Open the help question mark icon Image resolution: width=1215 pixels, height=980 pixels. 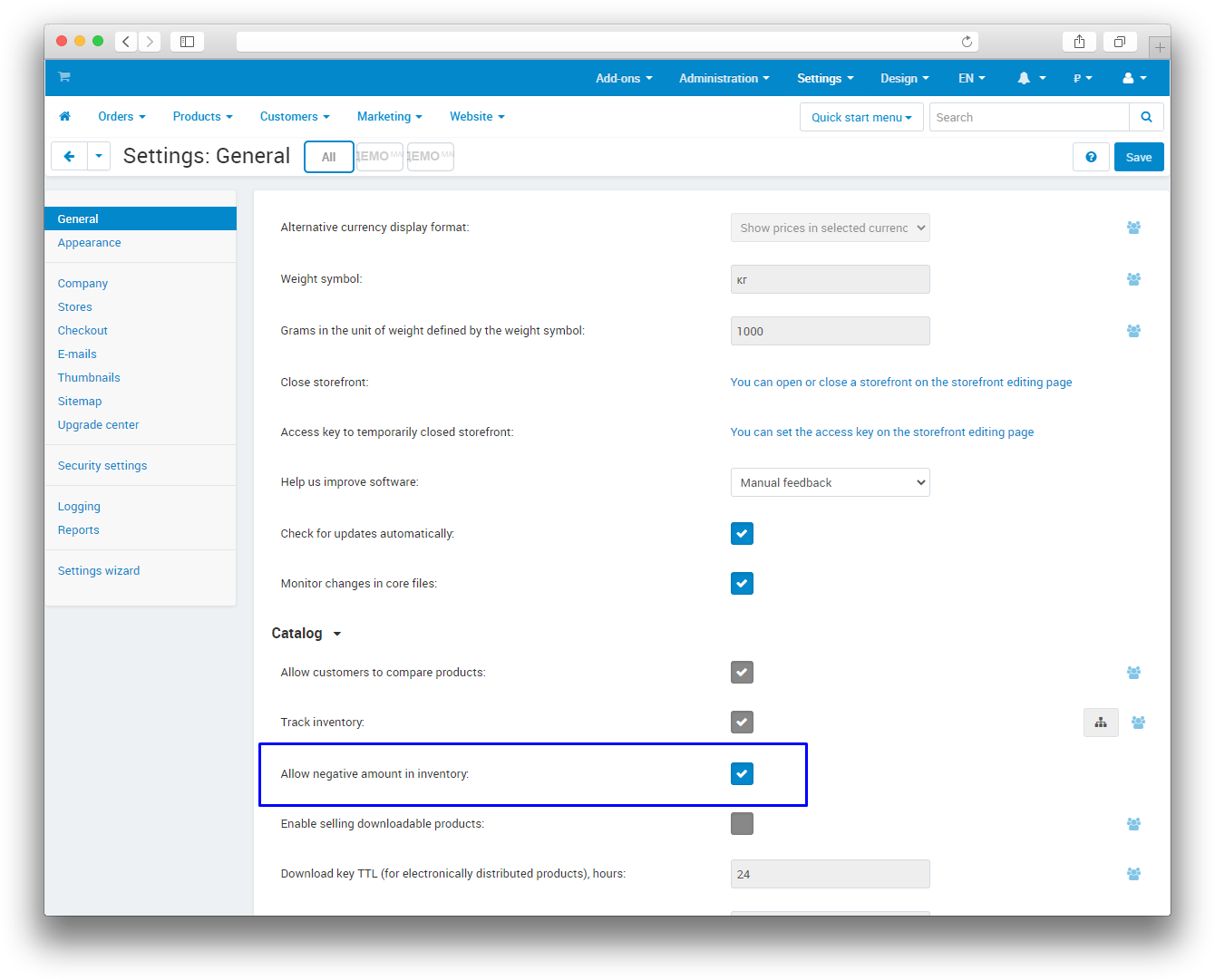pyautogui.click(x=1091, y=157)
